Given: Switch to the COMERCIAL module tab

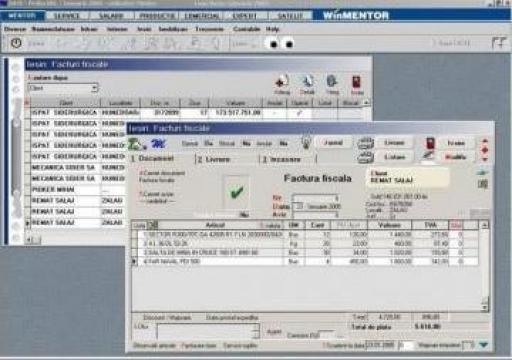Looking at the screenshot, I should (x=202, y=16).
